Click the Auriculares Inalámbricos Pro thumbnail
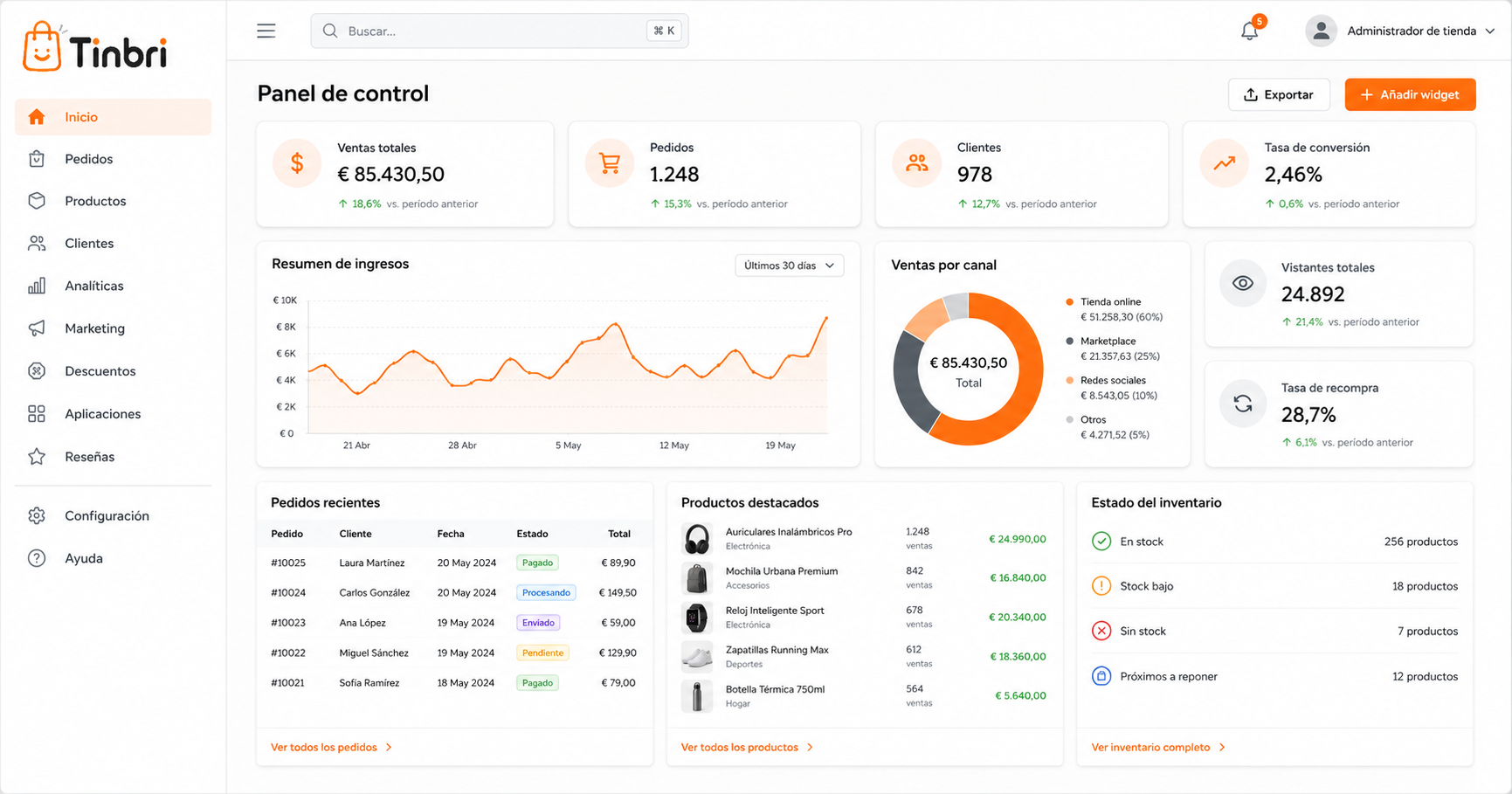 [697, 539]
